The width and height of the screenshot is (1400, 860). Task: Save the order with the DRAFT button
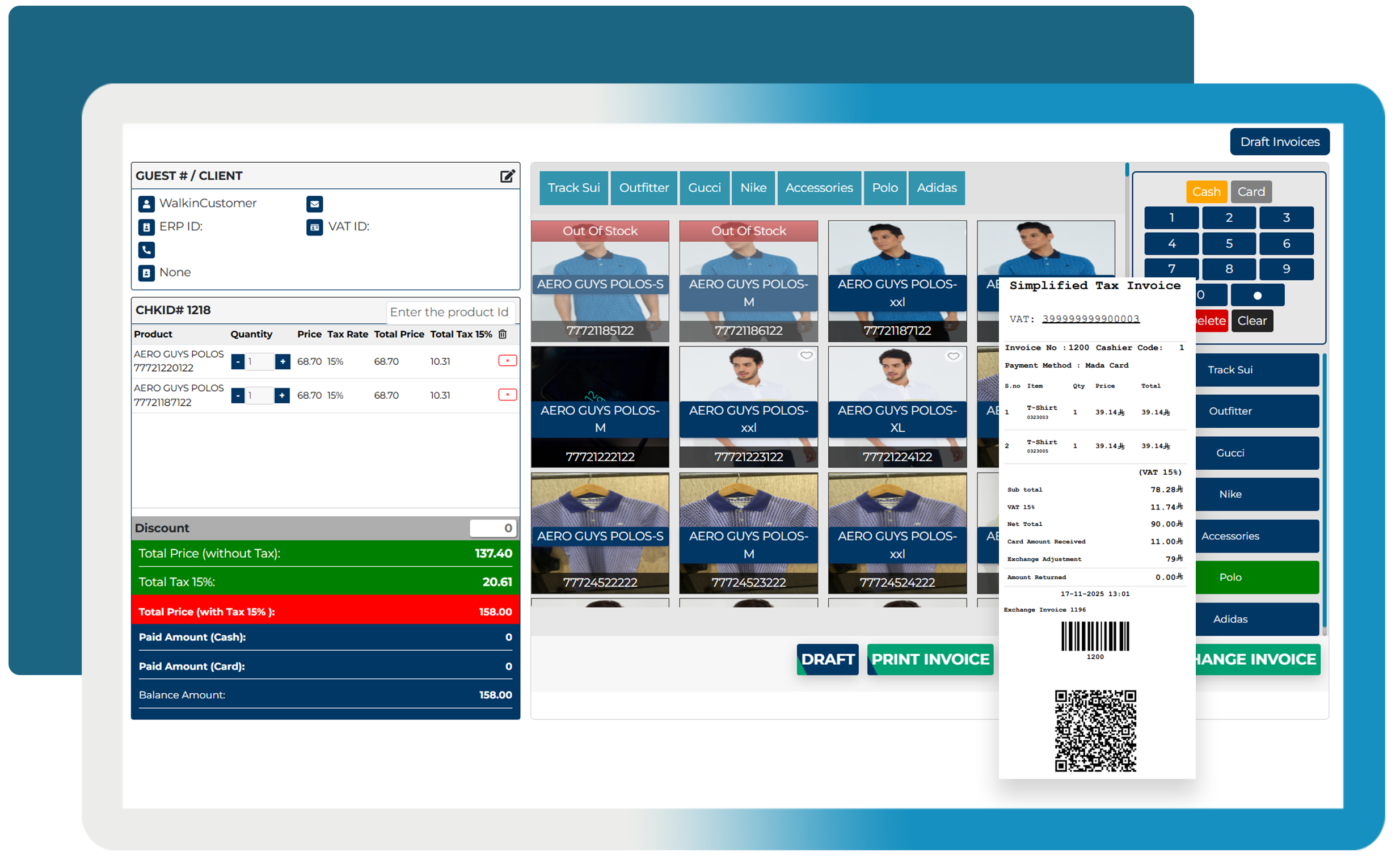pos(828,659)
